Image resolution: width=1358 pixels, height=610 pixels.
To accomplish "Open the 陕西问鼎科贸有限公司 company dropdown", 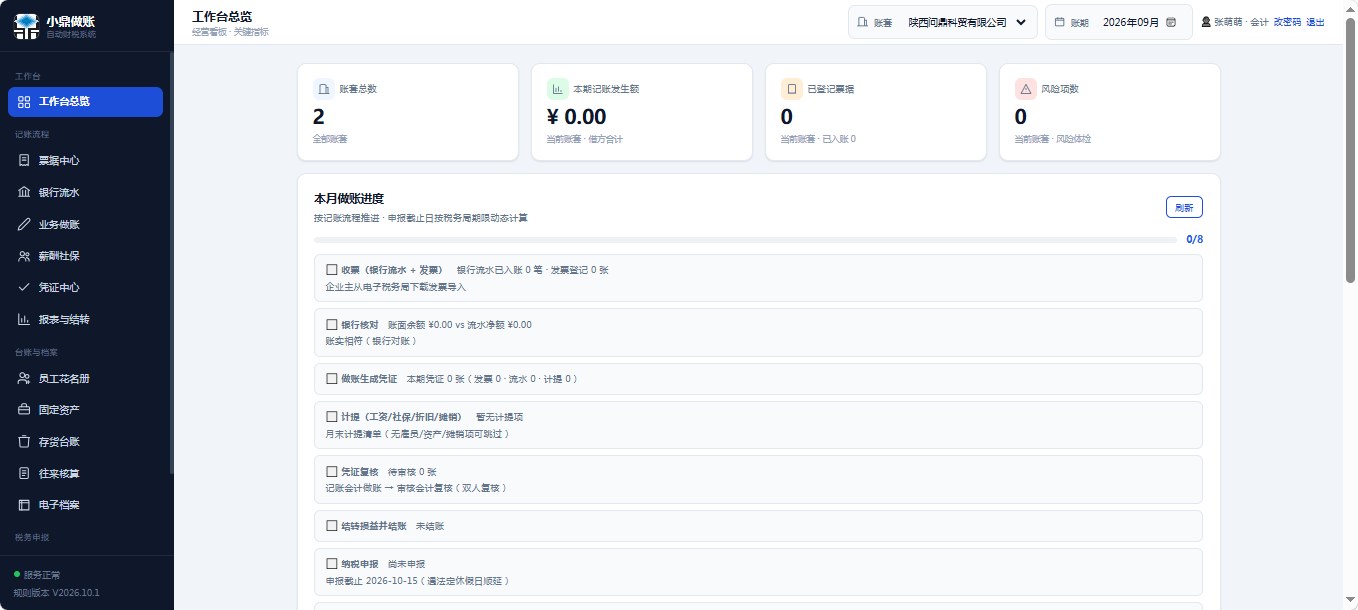I will click(x=966, y=22).
